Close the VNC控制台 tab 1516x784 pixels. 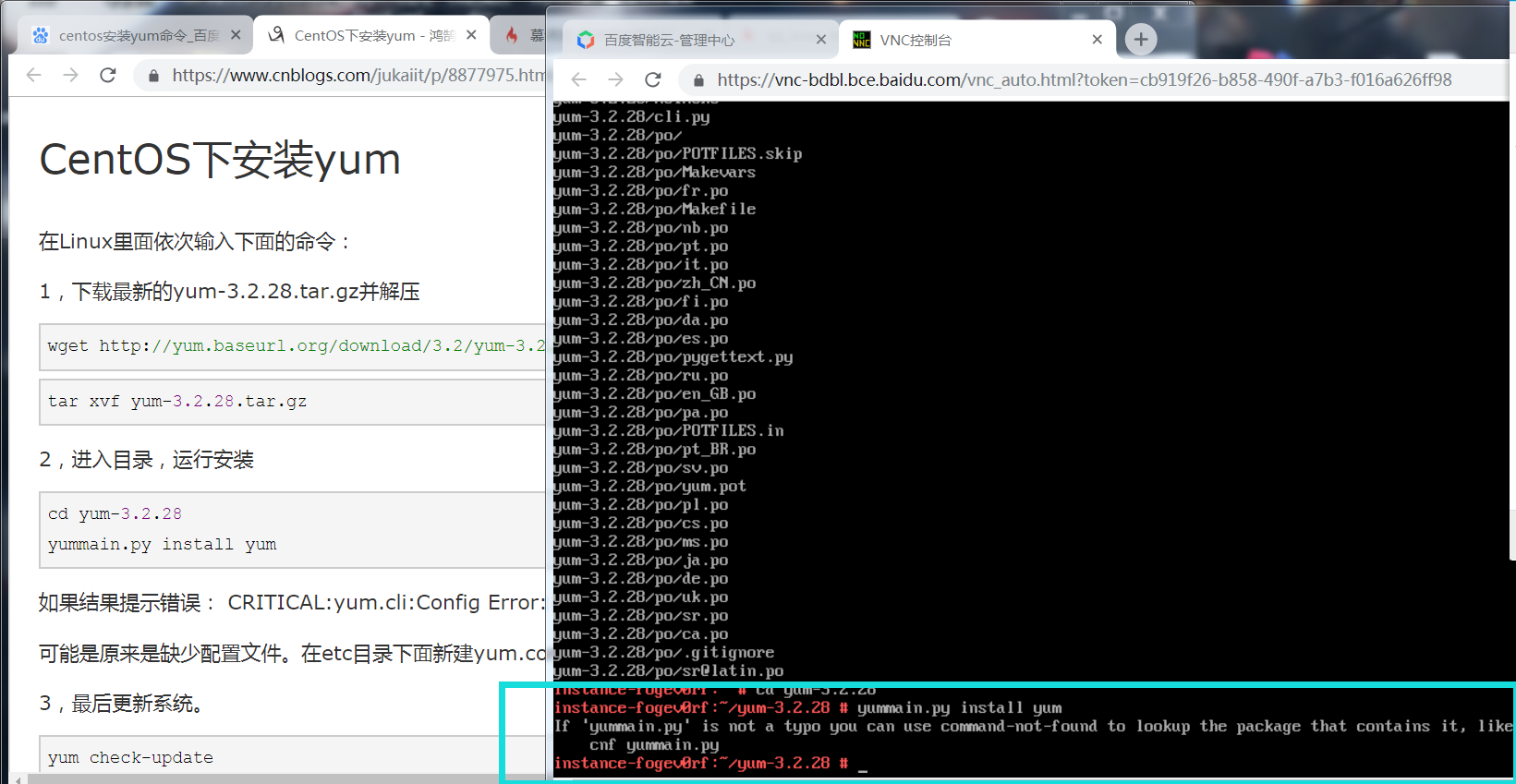(x=1097, y=40)
